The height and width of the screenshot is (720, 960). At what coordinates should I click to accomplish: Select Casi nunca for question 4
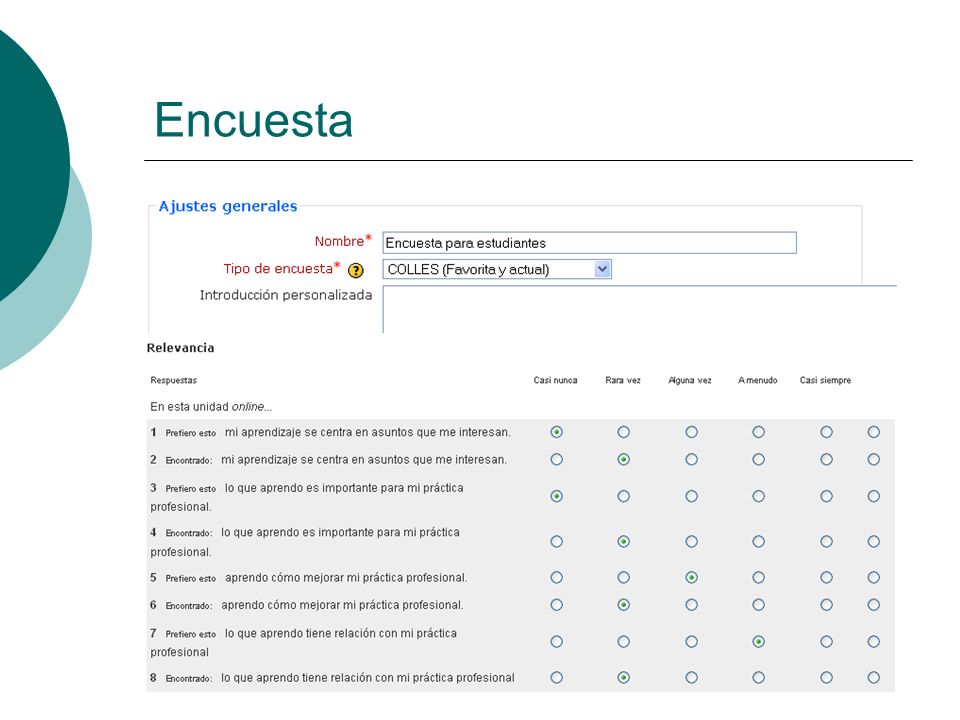click(x=557, y=541)
